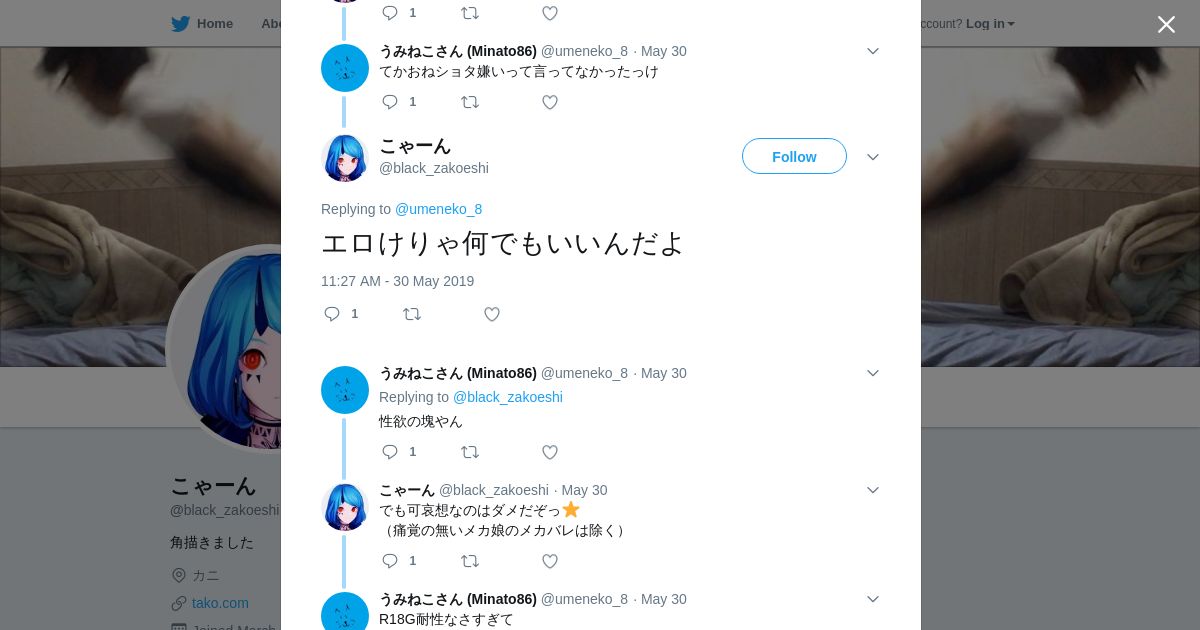
Task: Open Log in dropdown in header
Action: coord(990,24)
